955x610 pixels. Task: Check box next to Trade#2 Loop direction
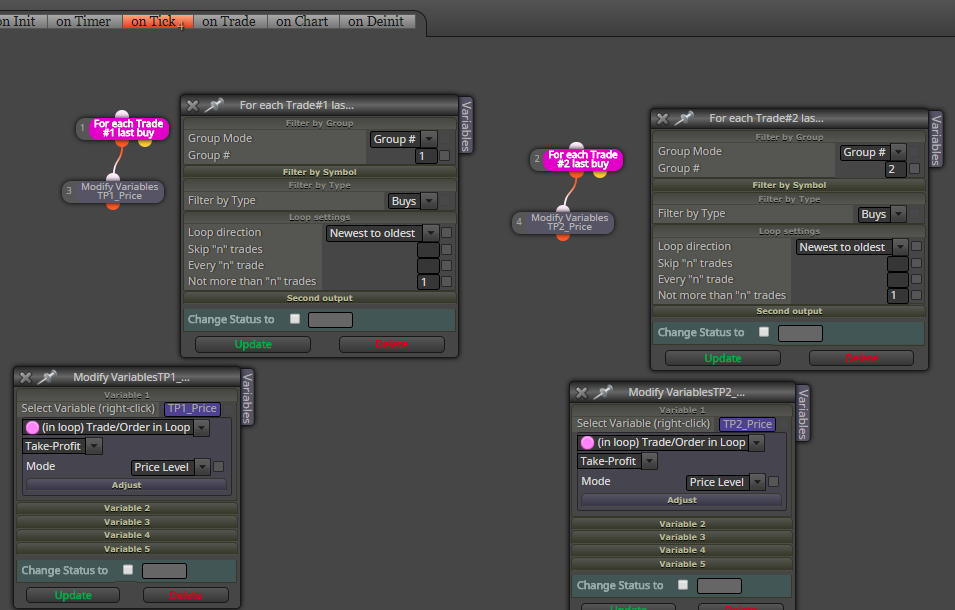click(916, 247)
